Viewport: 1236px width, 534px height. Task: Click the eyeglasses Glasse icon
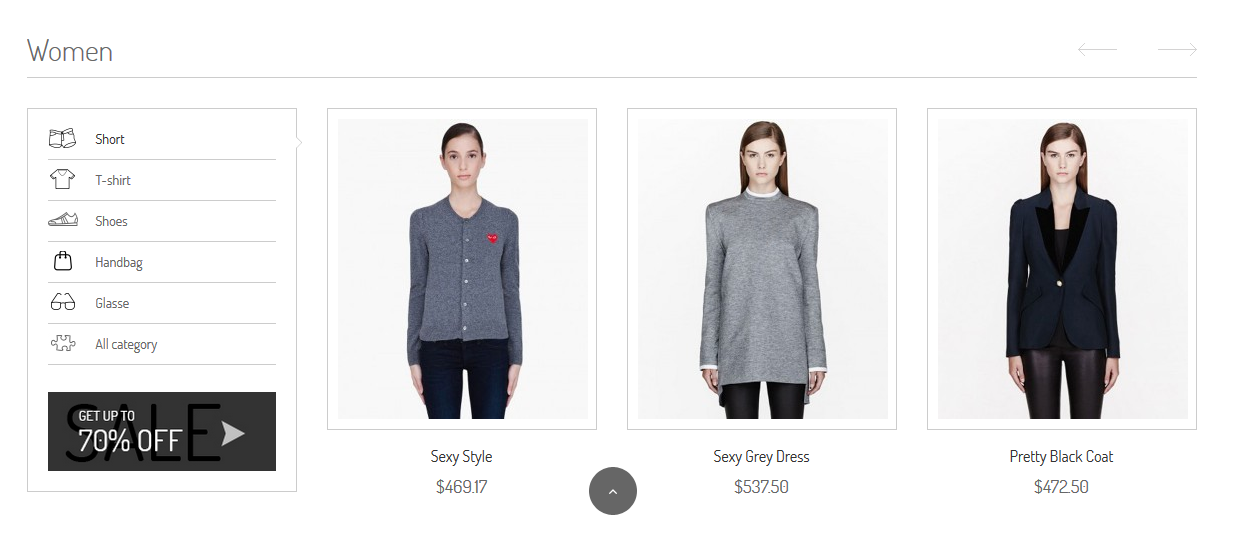[62, 303]
